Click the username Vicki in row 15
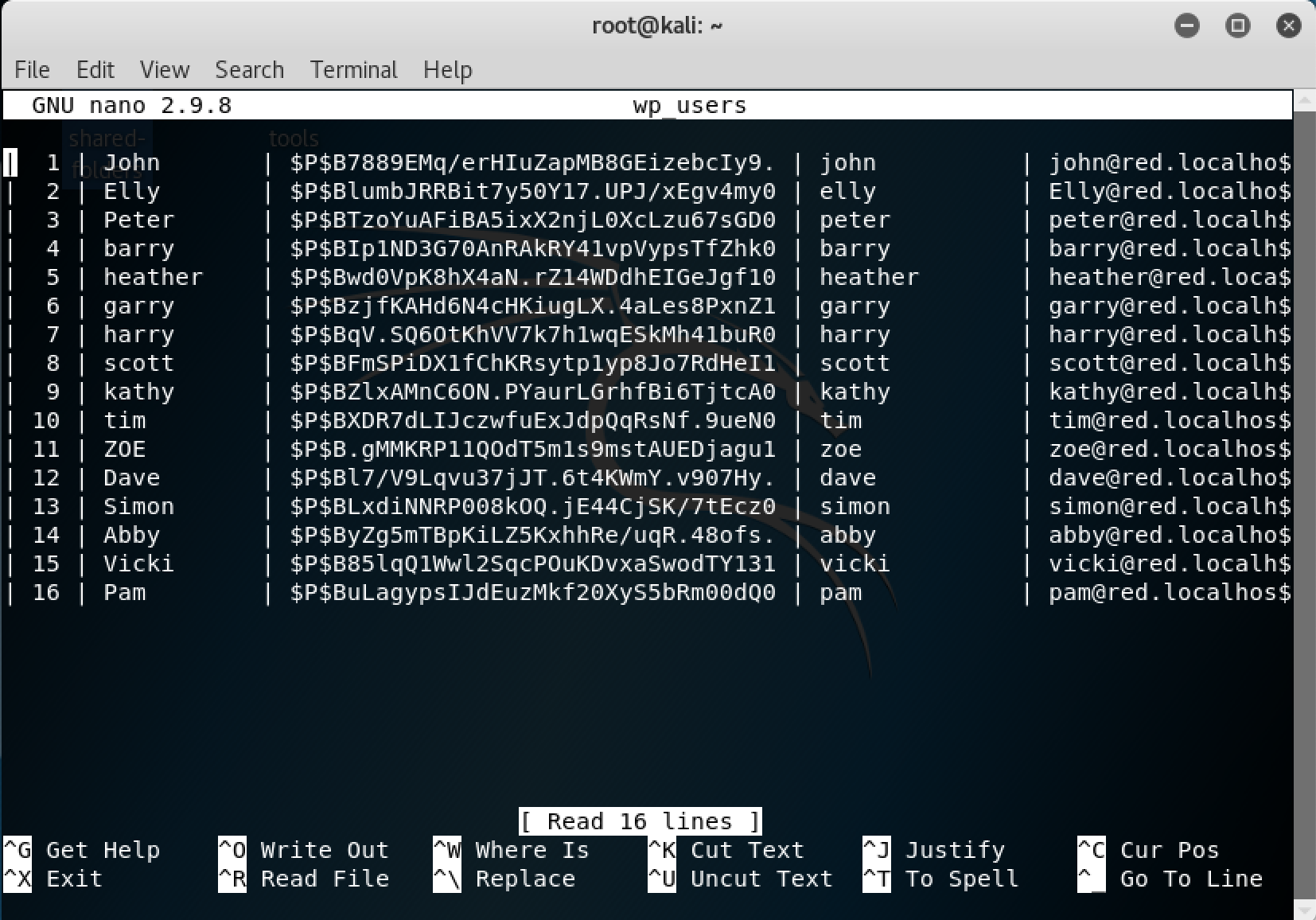 (139, 564)
